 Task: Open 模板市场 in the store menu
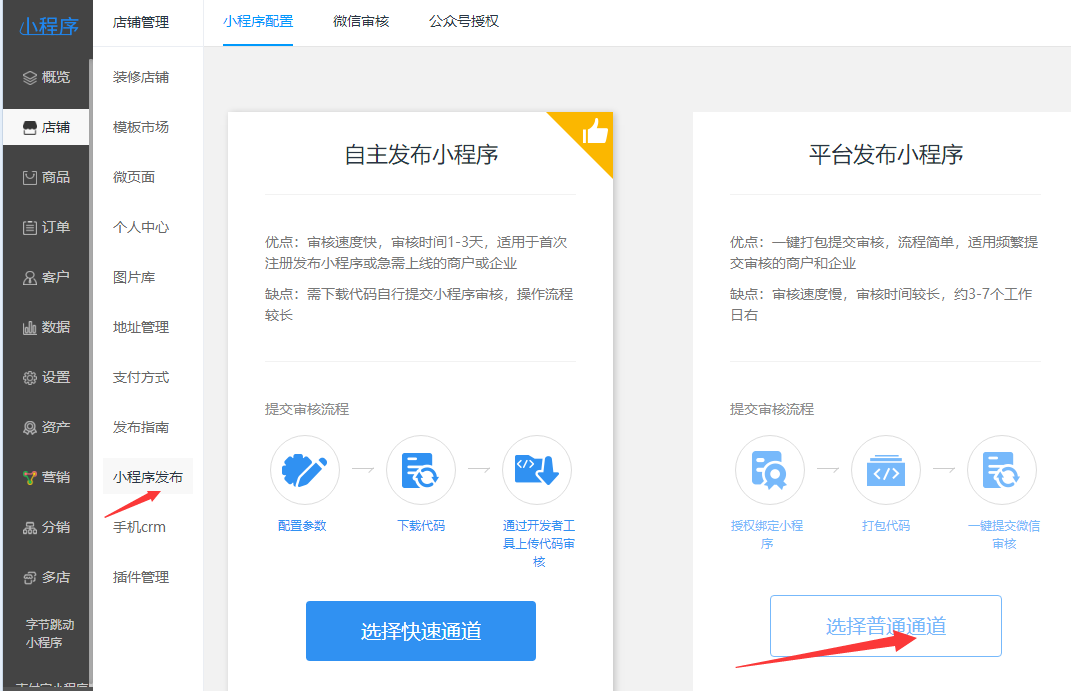141,127
